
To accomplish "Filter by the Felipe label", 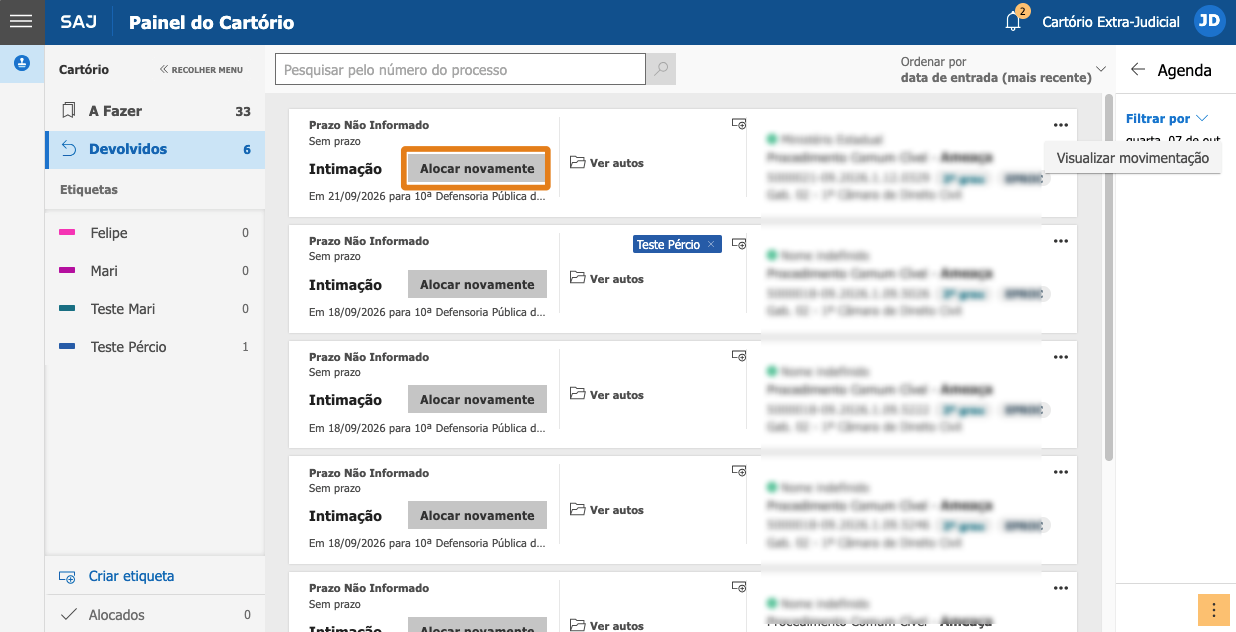I will click(155, 233).
